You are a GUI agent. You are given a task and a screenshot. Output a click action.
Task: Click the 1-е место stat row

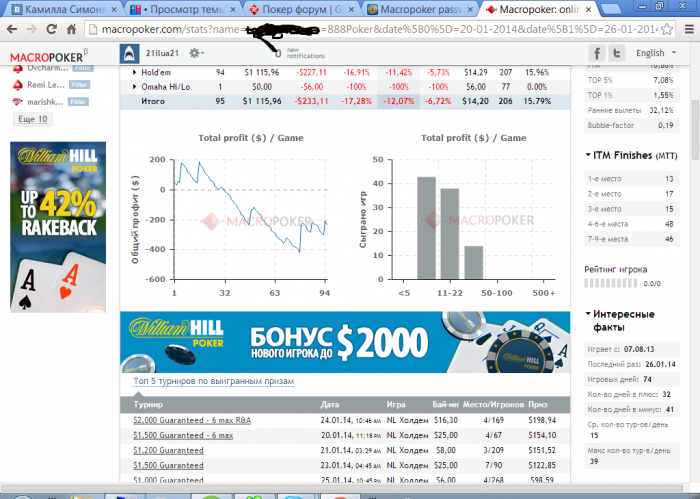(x=631, y=179)
